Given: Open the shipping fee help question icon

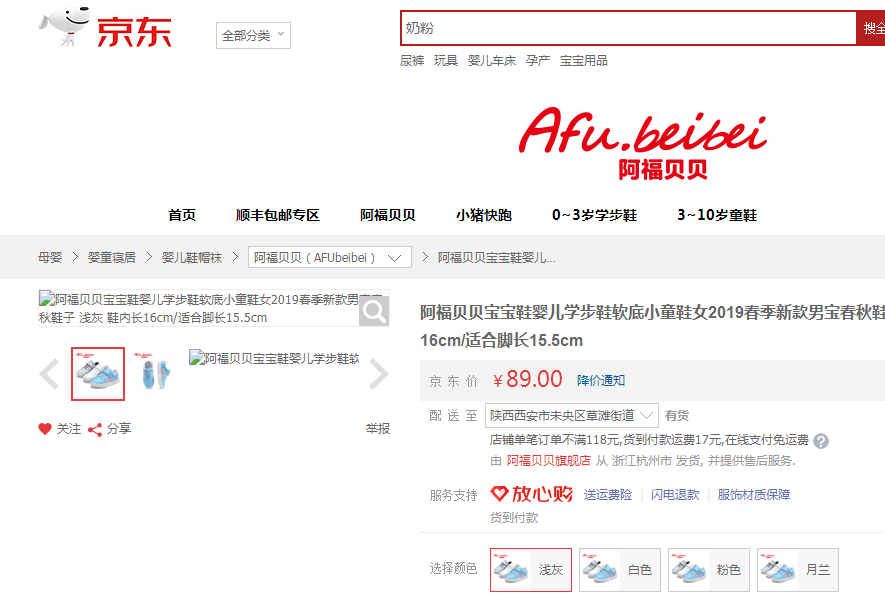Looking at the screenshot, I should point(821,441).
